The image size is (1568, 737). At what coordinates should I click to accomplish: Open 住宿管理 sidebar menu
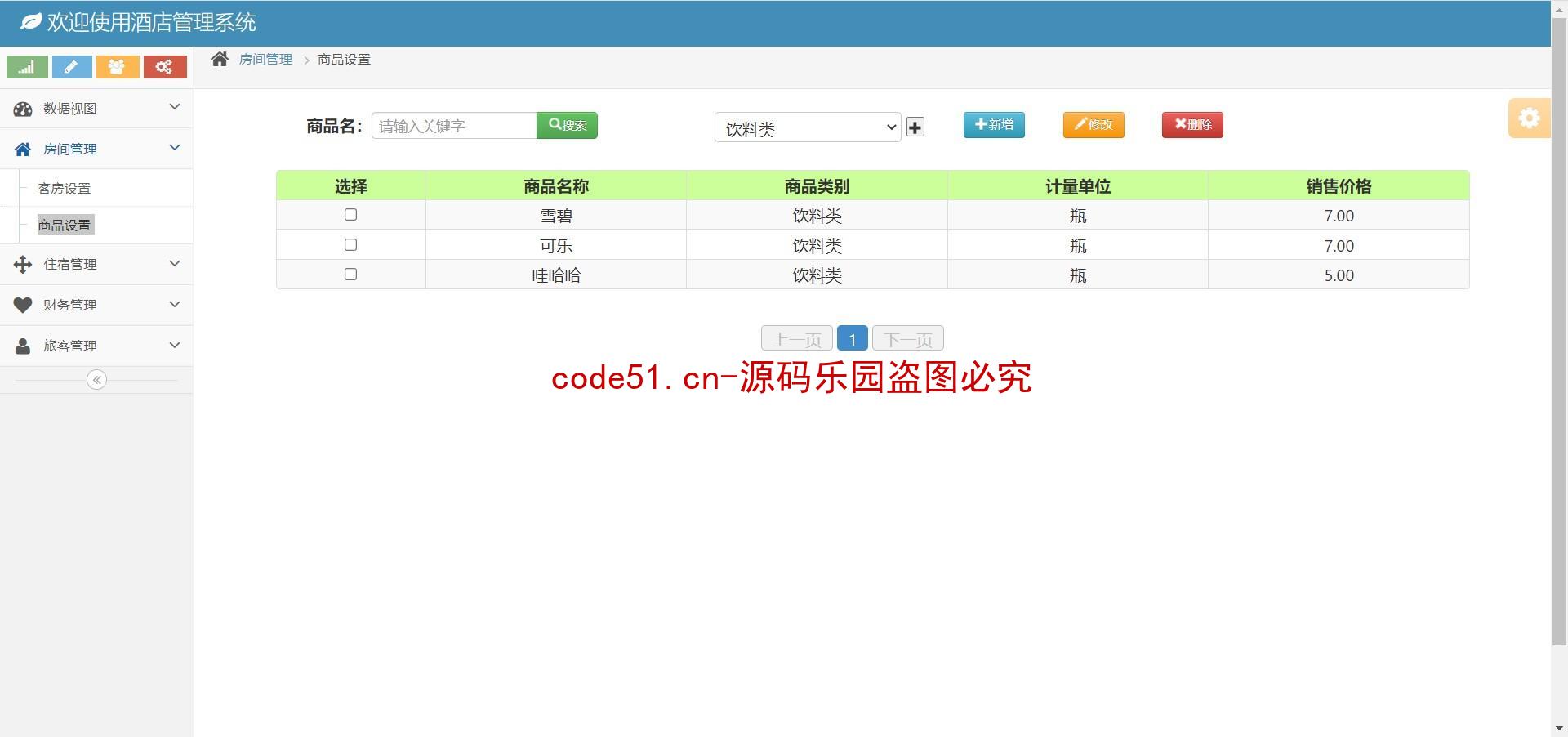coord(96,264)
